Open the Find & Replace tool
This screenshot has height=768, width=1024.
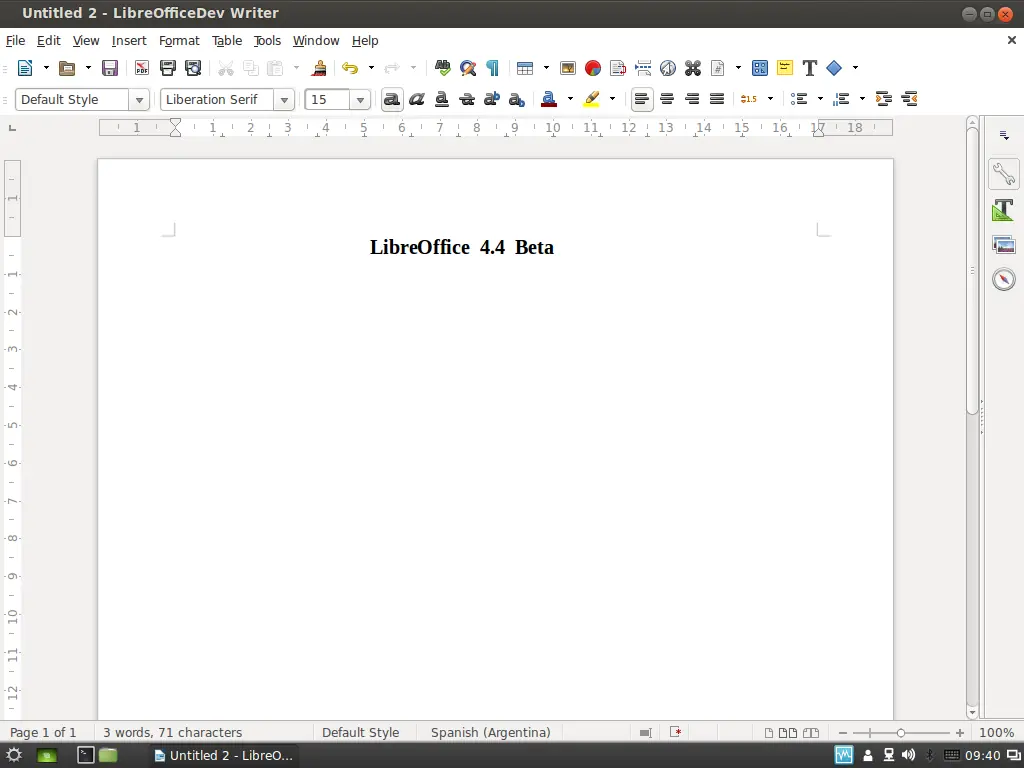pyautogui.click(x=468, y=68)
